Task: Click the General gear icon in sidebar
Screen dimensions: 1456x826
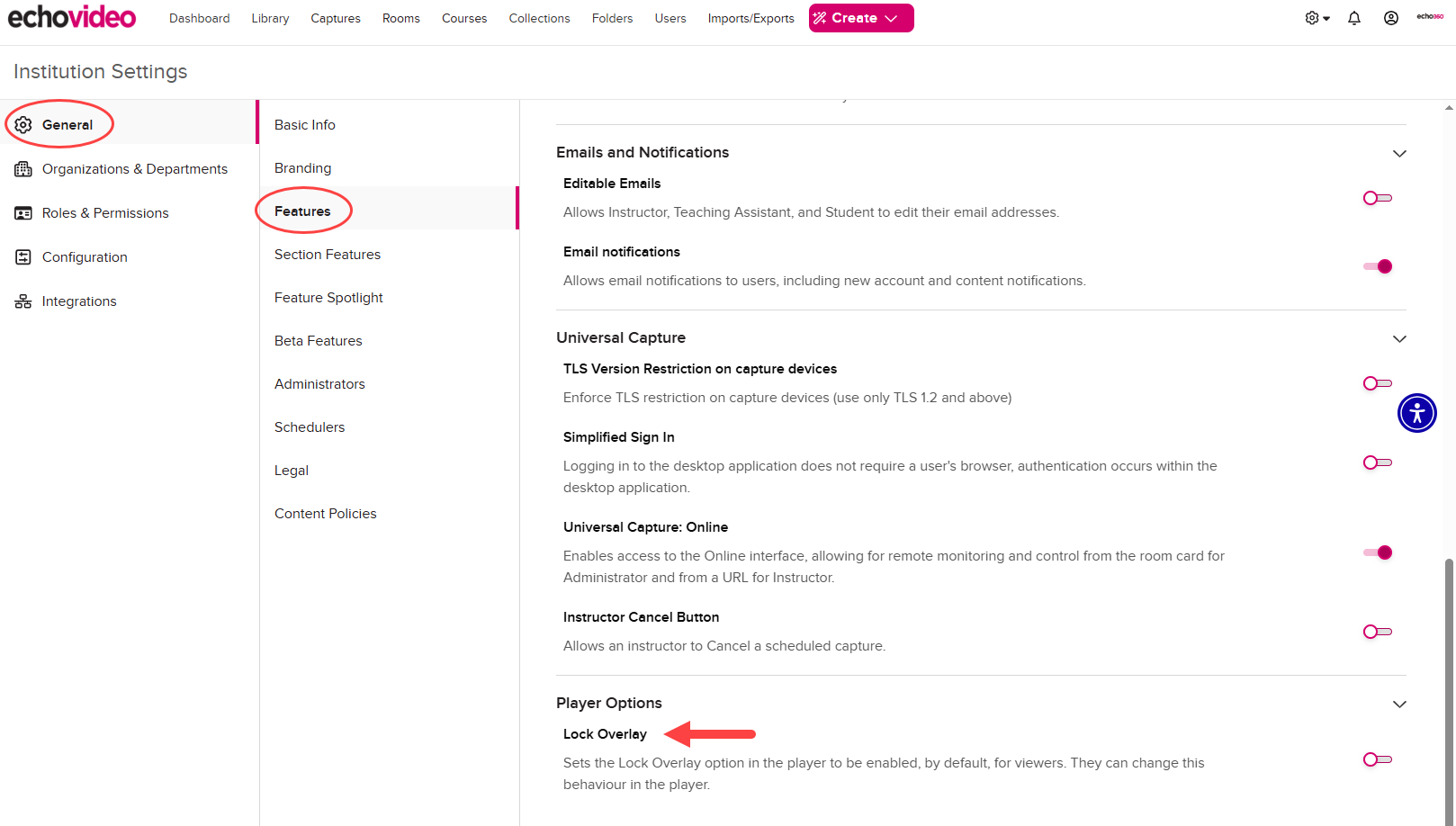Action: (x=23, y=125)
